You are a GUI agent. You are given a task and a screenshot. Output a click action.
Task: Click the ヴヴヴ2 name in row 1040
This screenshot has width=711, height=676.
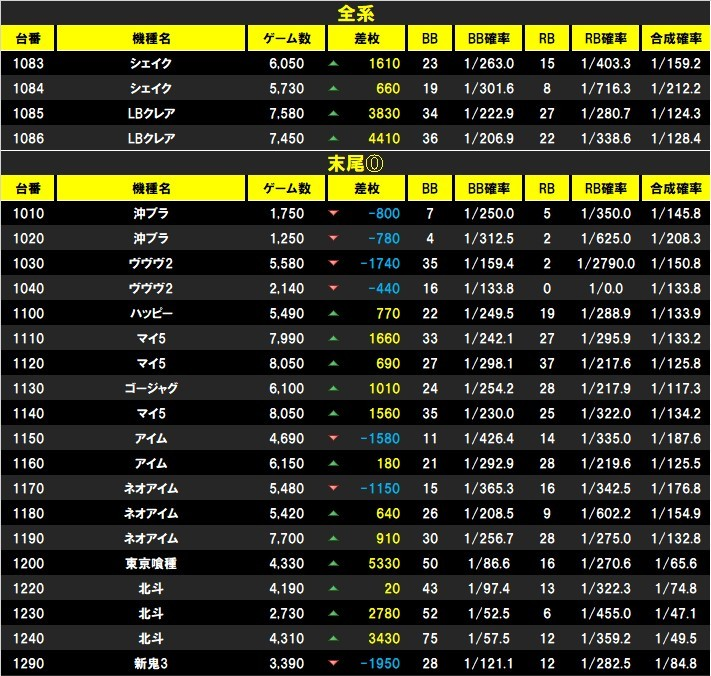click(x=151, y=288)
